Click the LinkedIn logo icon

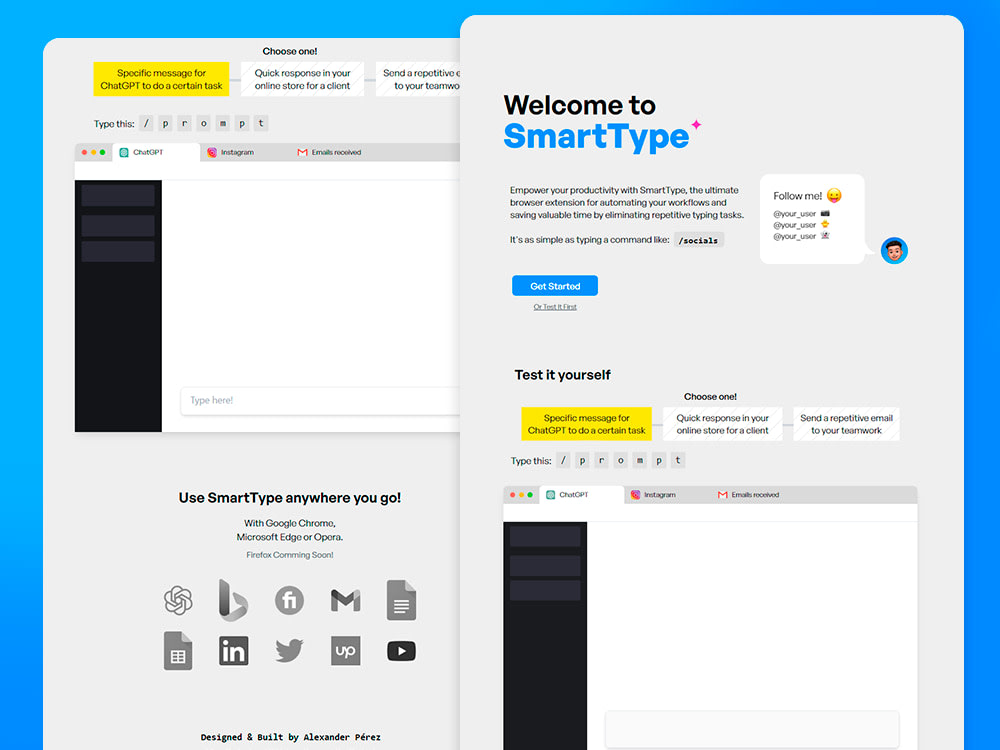click(233, 651)
